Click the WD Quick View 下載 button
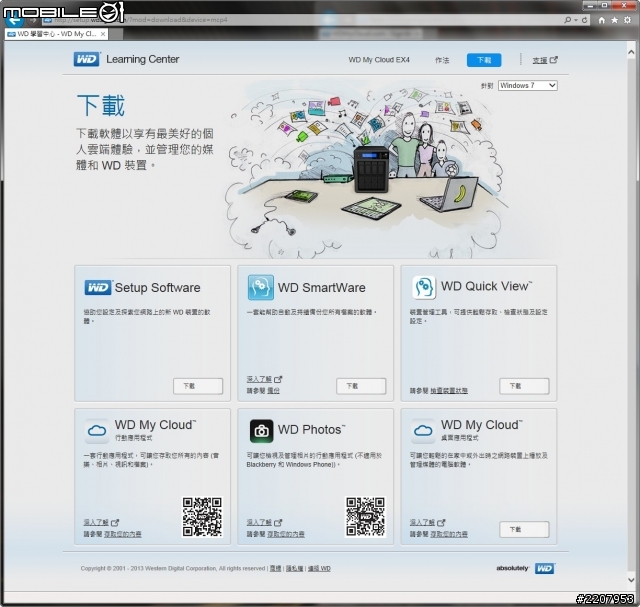Image resolution: width=640 pixels, height=607 pixels. [524, 386]
